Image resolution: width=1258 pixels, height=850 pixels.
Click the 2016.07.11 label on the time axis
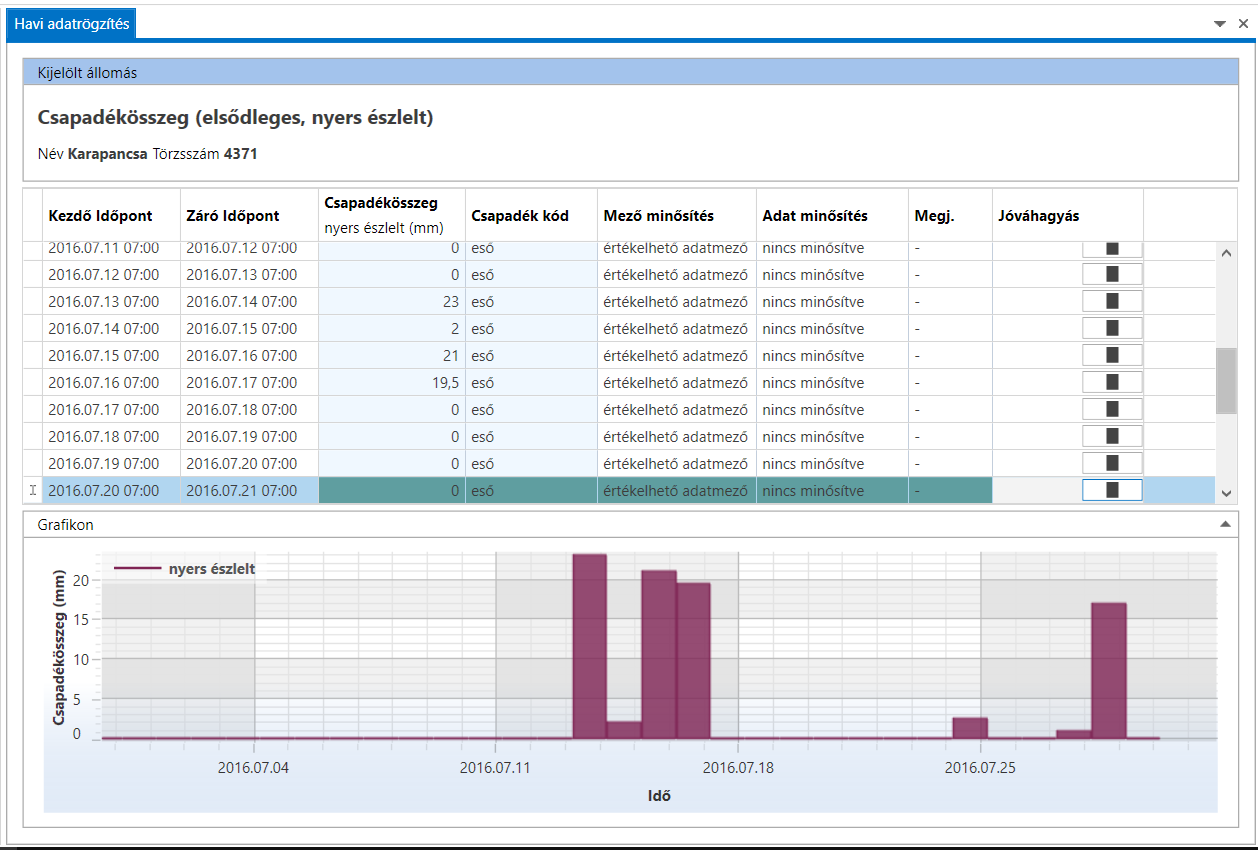point(495,768)
